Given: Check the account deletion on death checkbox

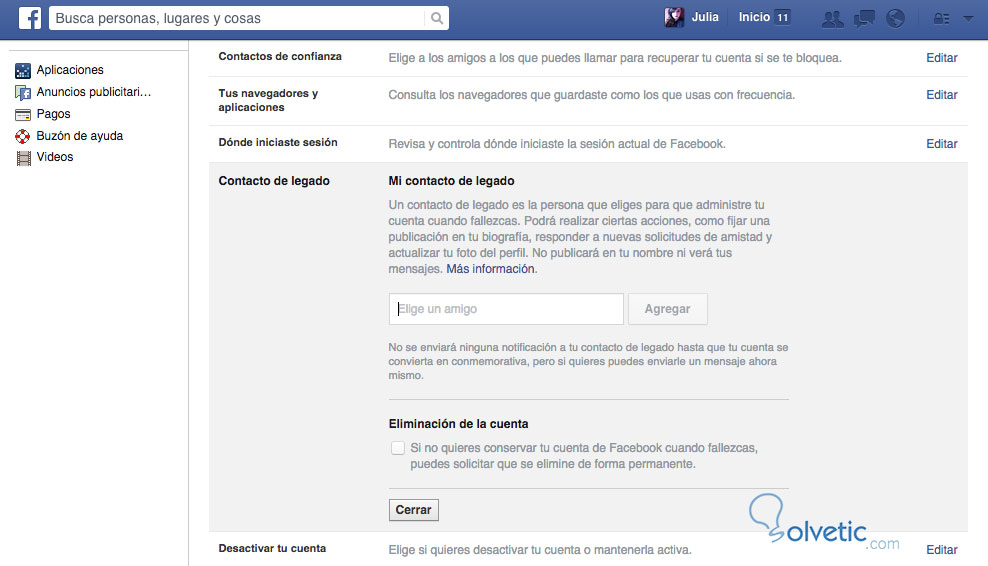Looking at the screenshot, I should [398, 448].
